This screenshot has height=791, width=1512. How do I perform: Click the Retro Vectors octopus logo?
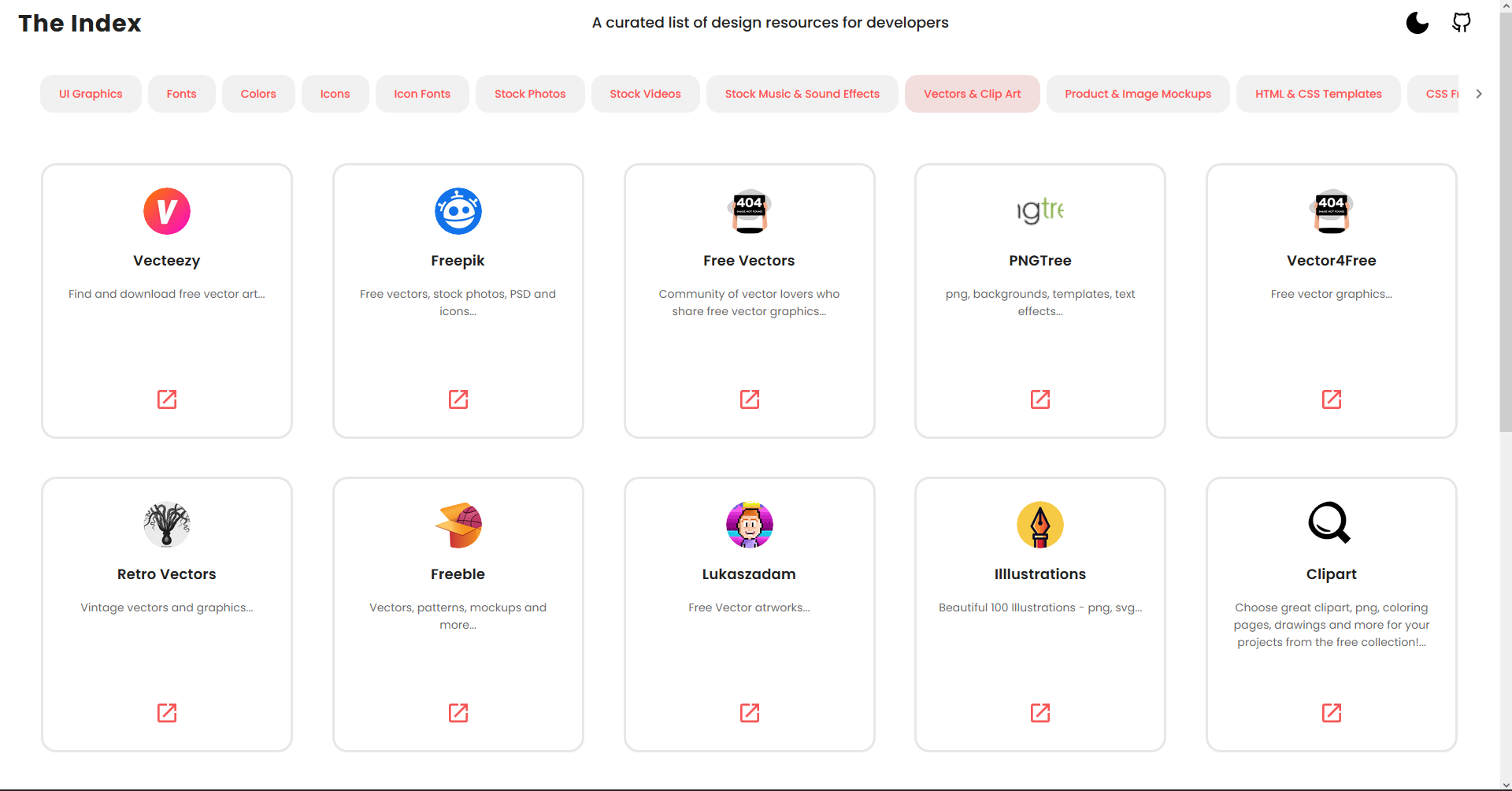(x=167, y=525)
